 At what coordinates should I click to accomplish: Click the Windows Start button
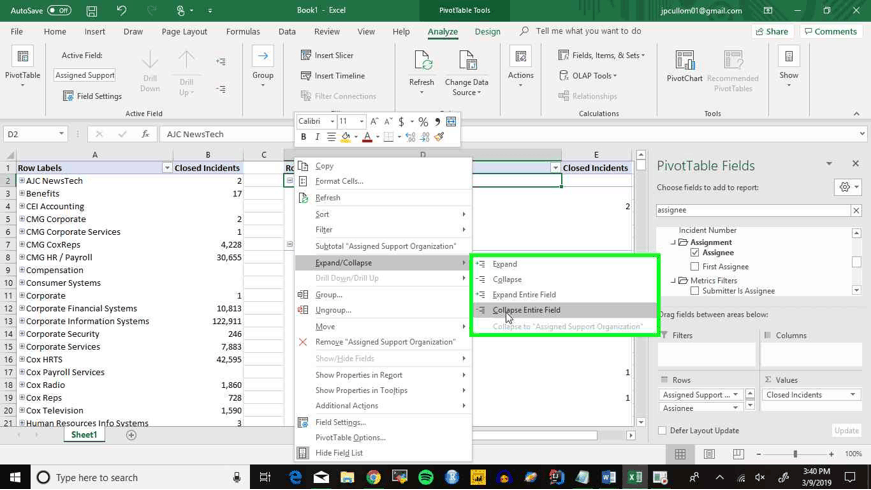click(15, 477)
